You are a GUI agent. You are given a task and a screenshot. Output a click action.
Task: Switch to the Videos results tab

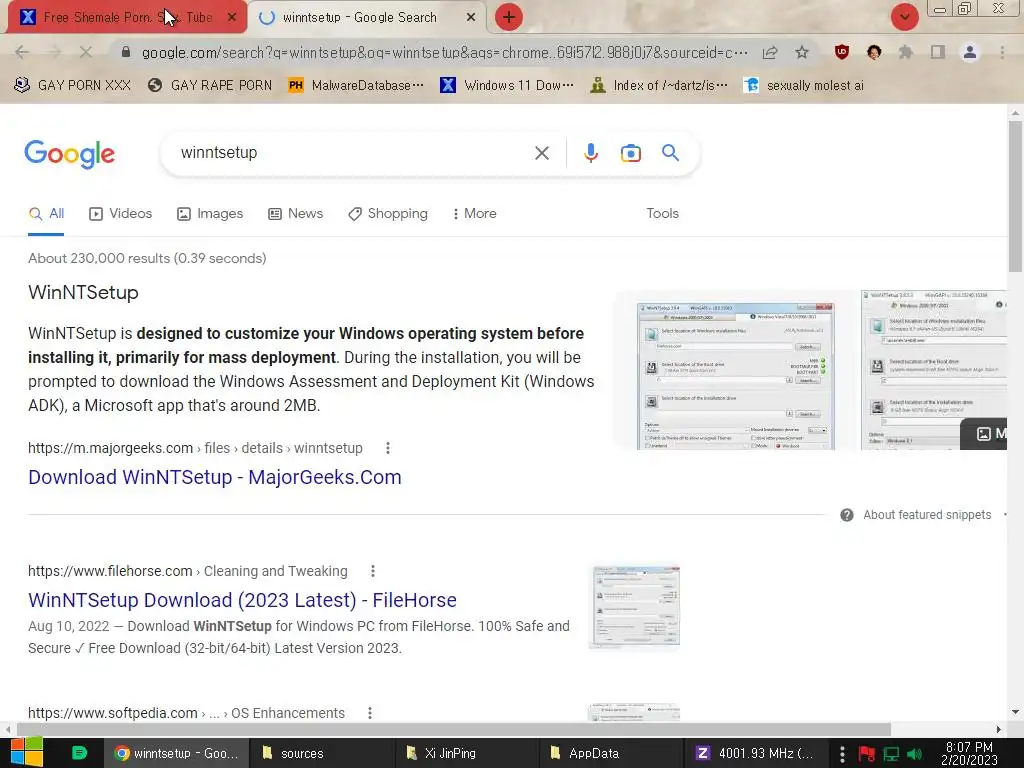[x=121, y=214]
